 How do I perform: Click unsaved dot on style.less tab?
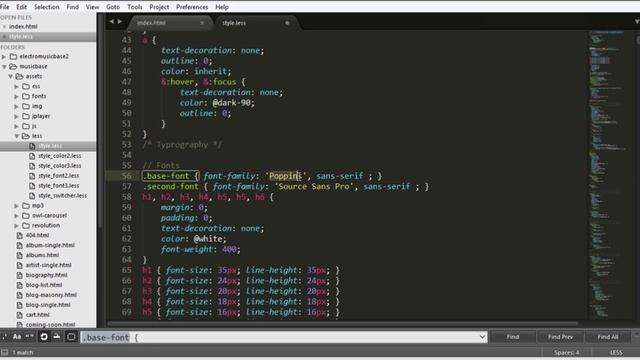tap(287, 23)
